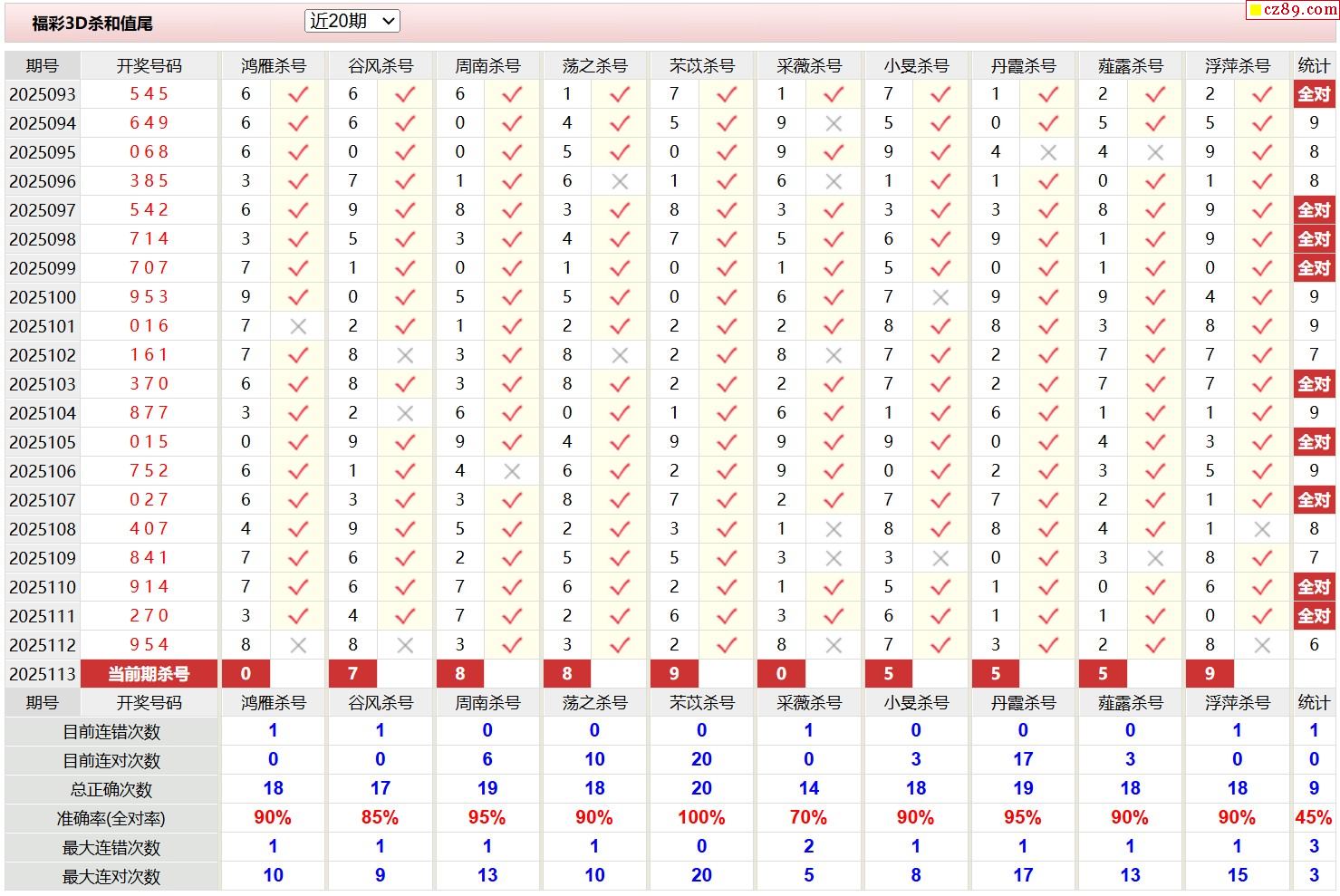The height and width of the screenshot is (896, 1340).
Task: Click the 85% accuracy value for 谷风杀号
Action: pyautogui.click(x=380, y=818)
